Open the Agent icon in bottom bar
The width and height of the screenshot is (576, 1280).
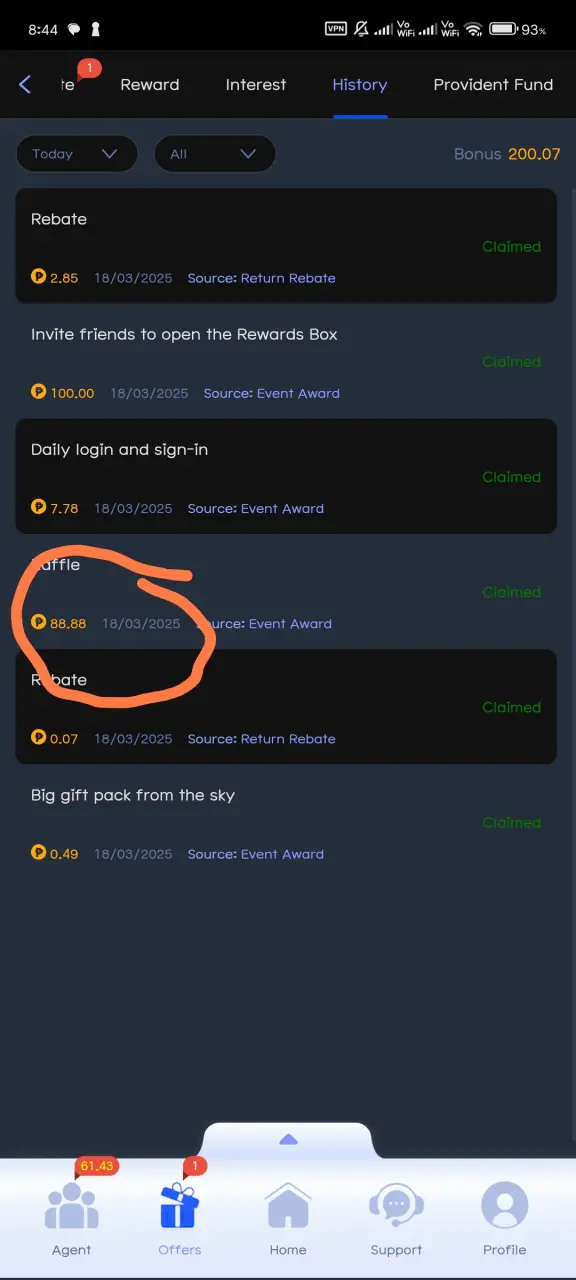(71, 1207)
